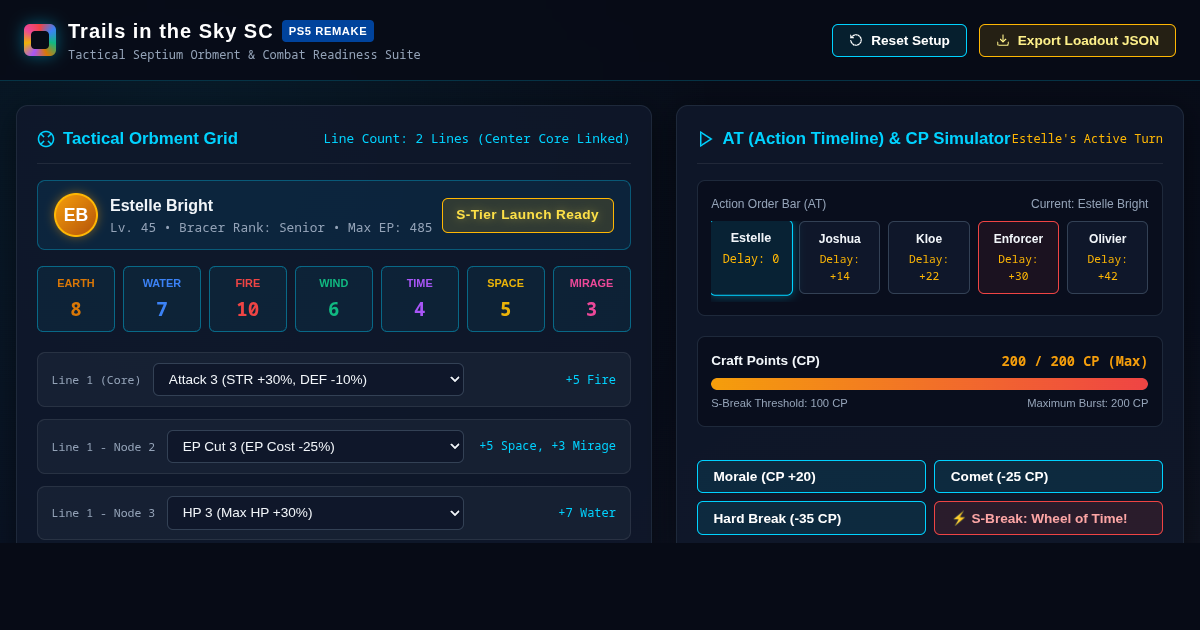1200x630 pixels.
Task: Select Enforcer in the action order bar
Action: pyautogui.click(x=1018, y=258)
